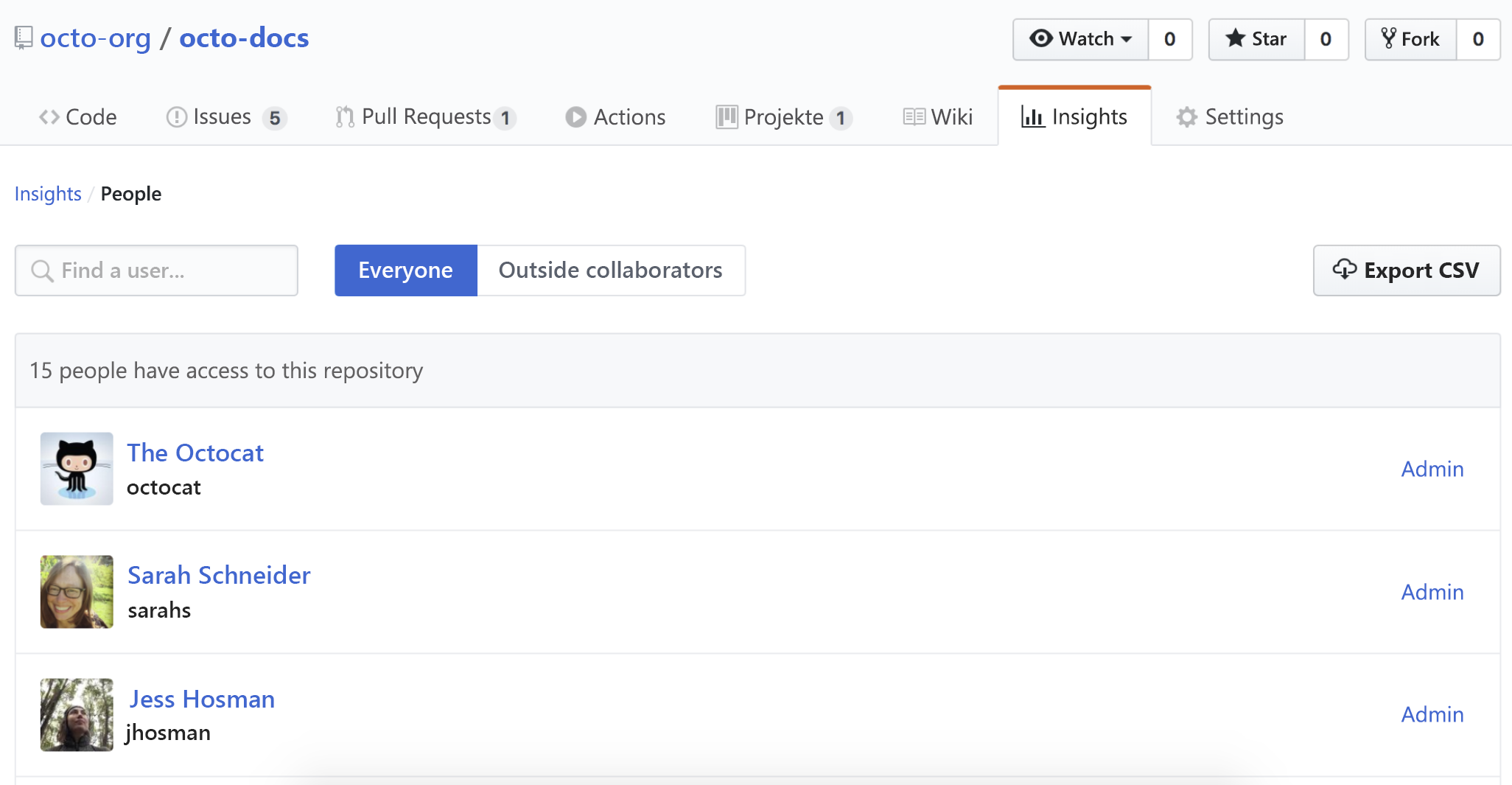1512x785 pixels.
Task: Click the Settings gear icon
Action: pyautogui.click(x=1186, y=116)
